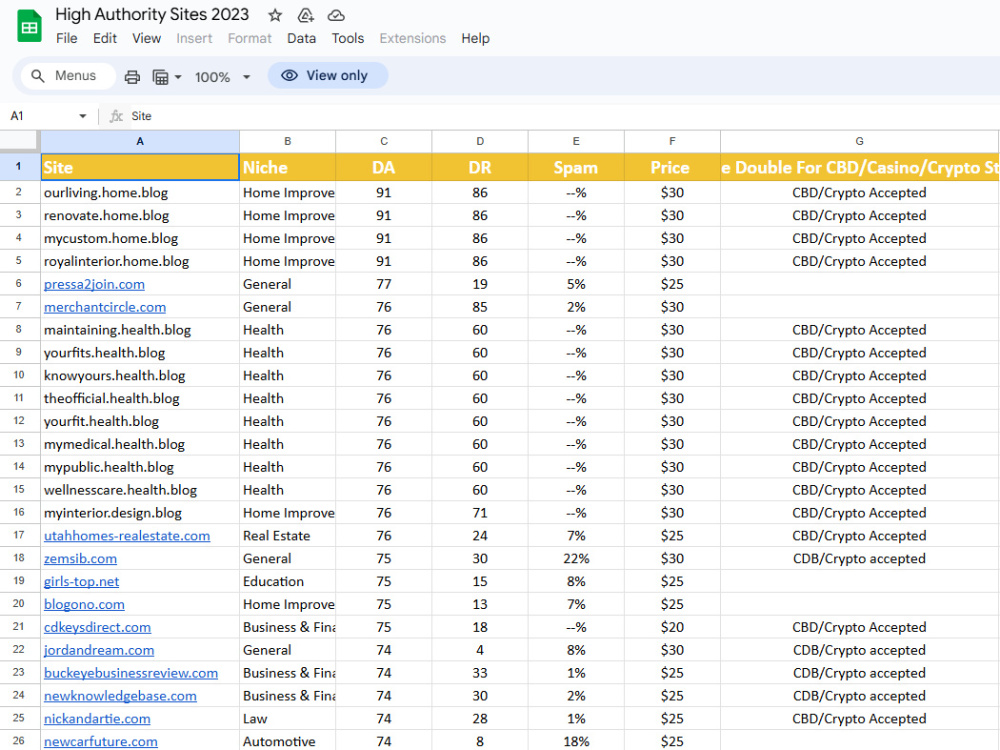Viewport: 1000px width, 750px height.
Task: Click the DR value 85 cell
Action: [x=480, y=307]
